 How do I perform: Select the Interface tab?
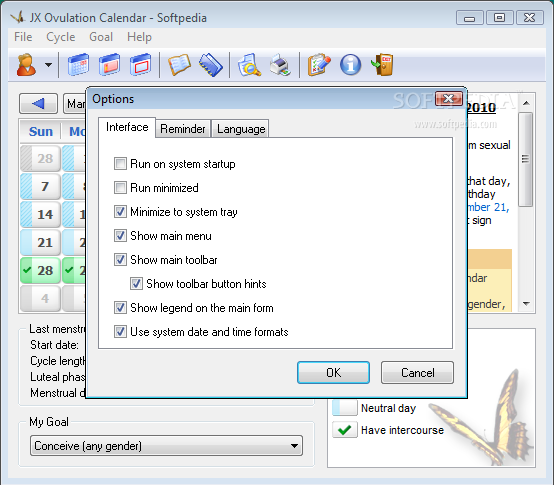(x=127, y=127)
